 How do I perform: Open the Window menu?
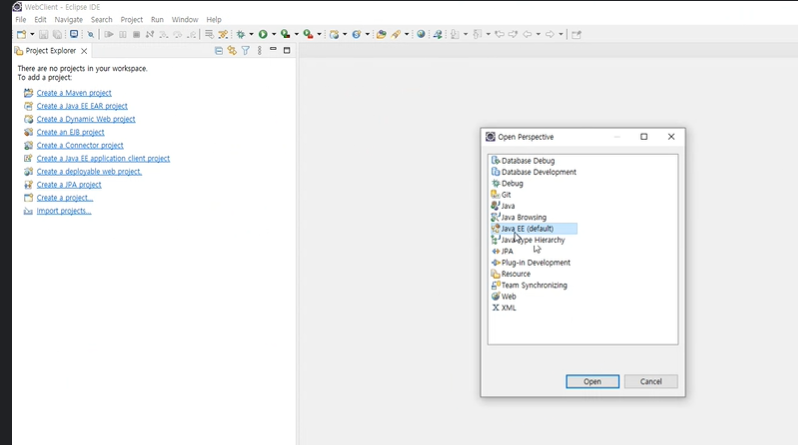[185, 19]
